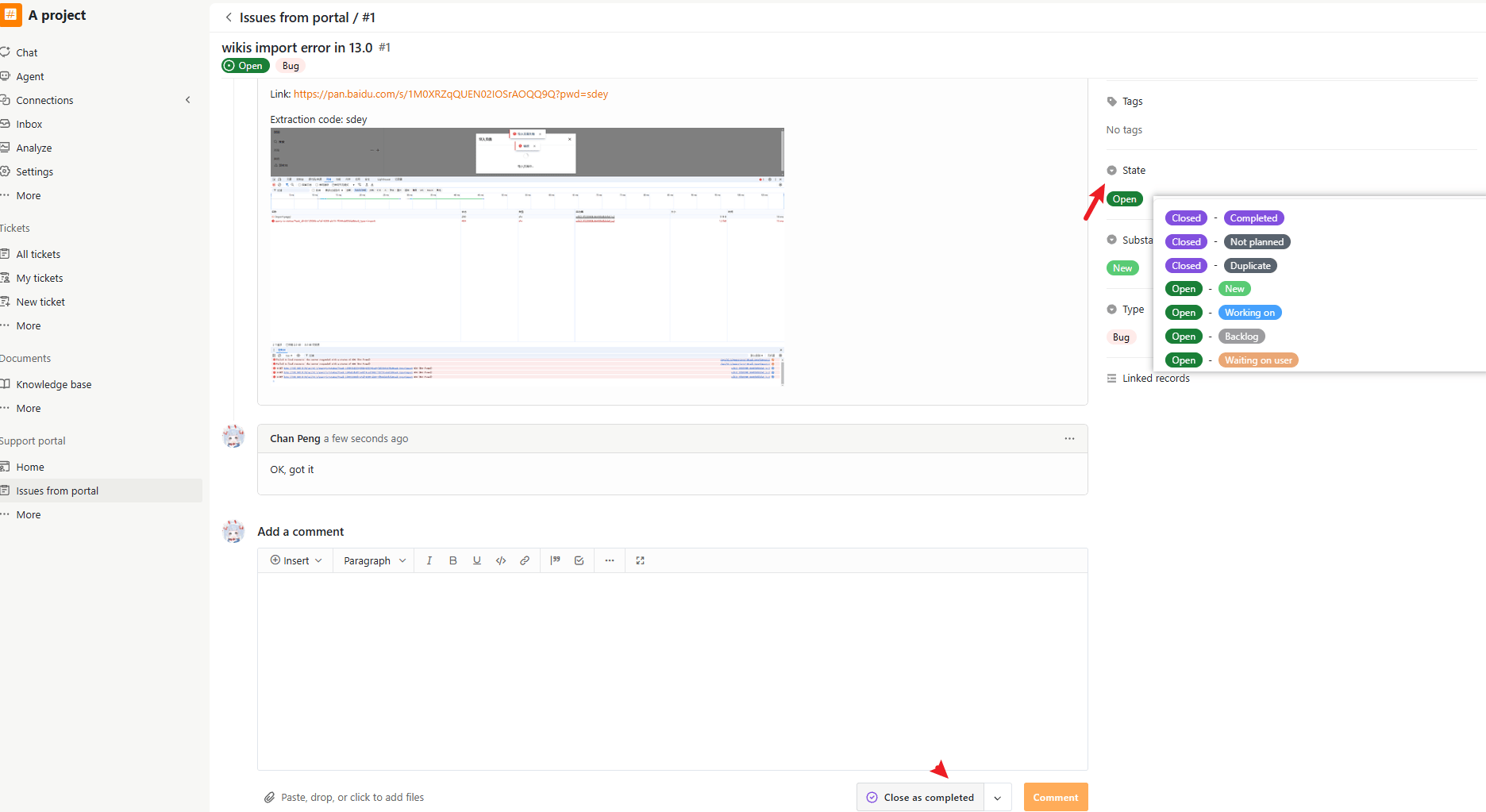Viewport: 1486px width, 812px height.
Task: Open Knowledge base documents
Action: point(54,384)
